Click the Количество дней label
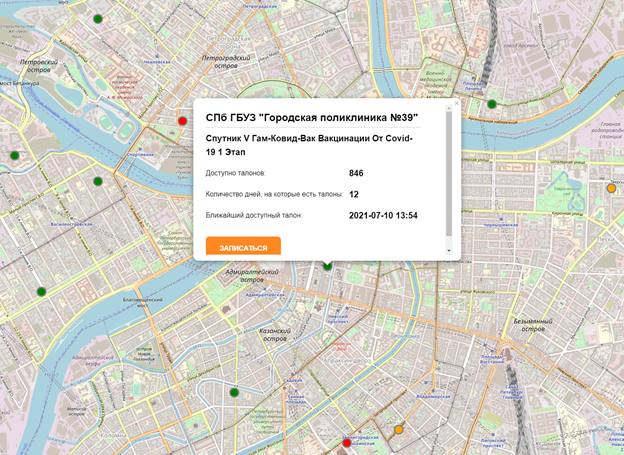 pyautogui.click(x=274, y=194)
